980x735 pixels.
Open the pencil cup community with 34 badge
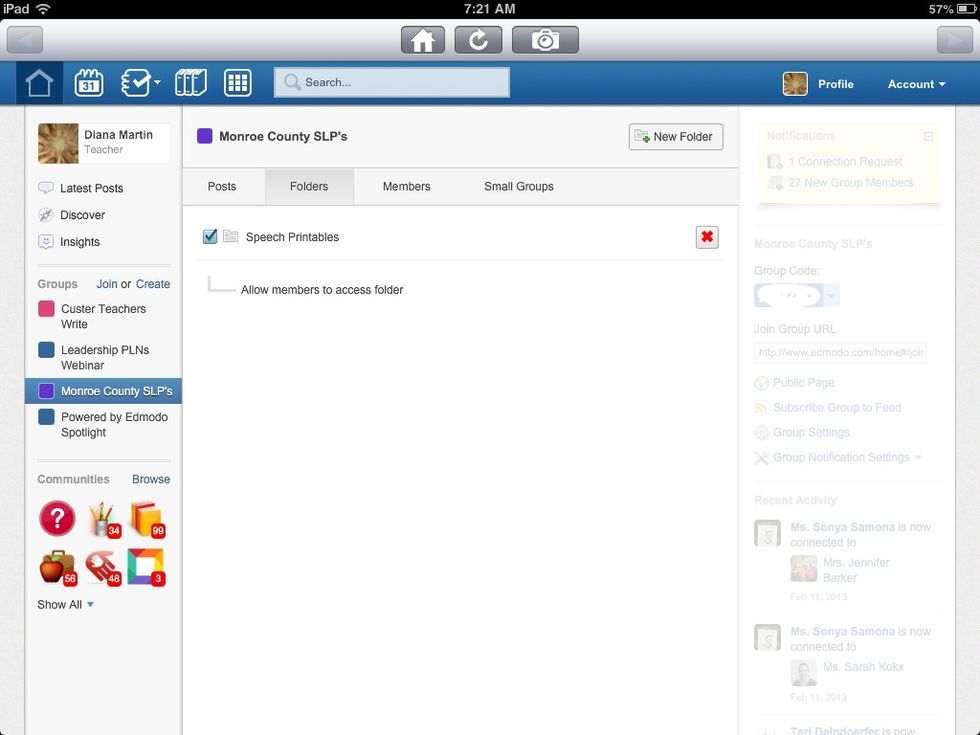click(104, 519)
